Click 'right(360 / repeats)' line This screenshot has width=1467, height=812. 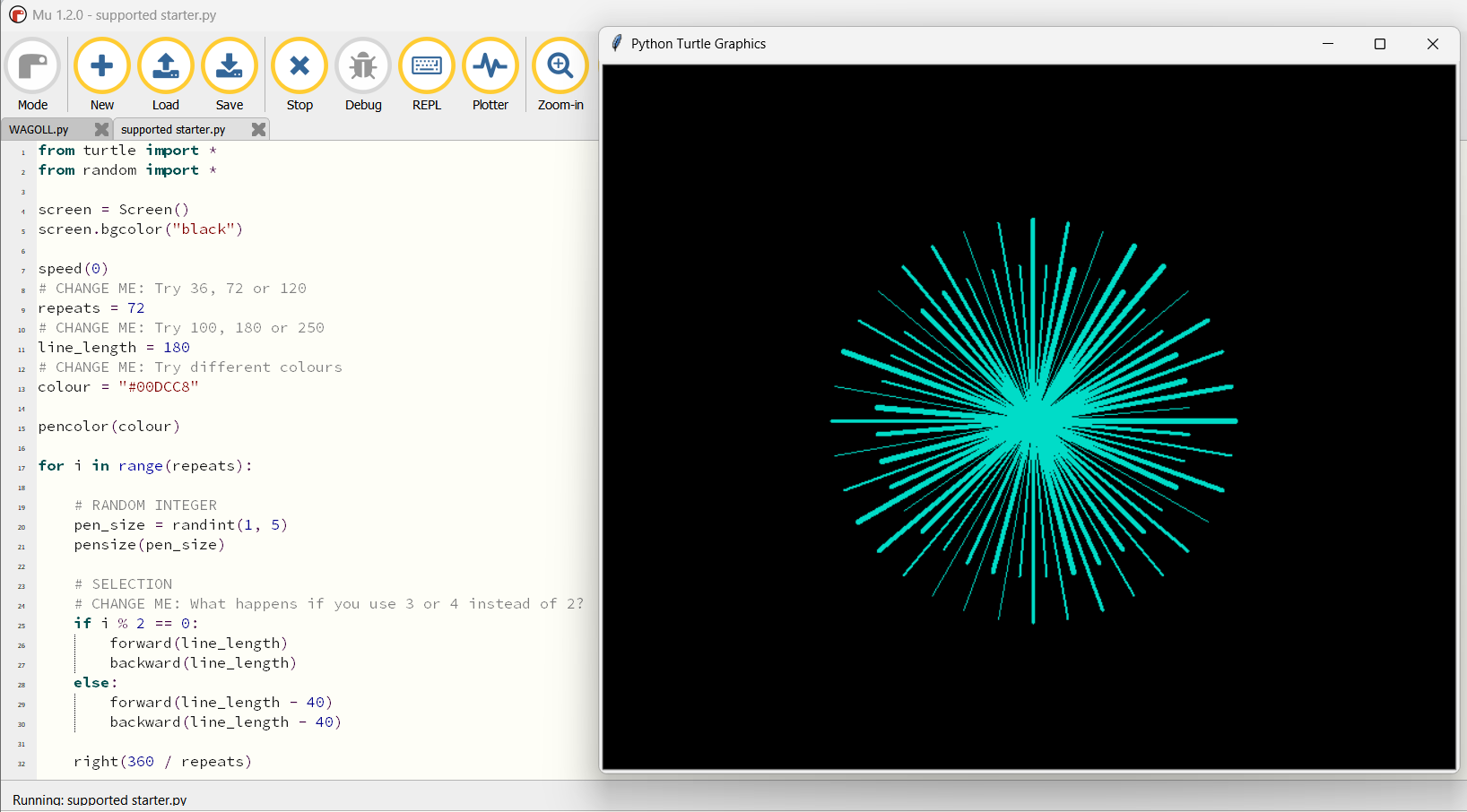[163, 762]
